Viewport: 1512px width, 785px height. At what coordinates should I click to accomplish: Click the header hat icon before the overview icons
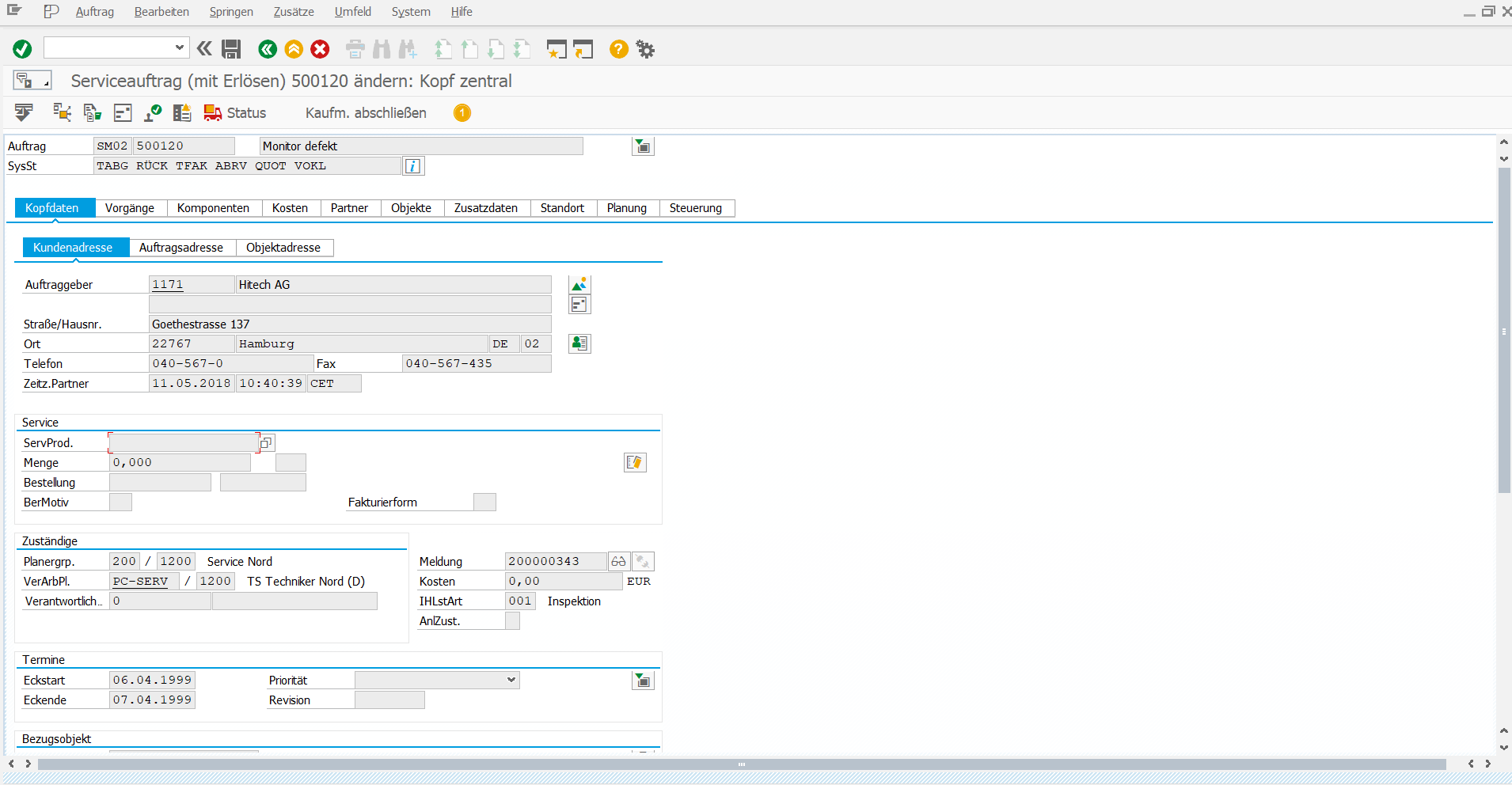pyautogui.click(x=24, y=112)
